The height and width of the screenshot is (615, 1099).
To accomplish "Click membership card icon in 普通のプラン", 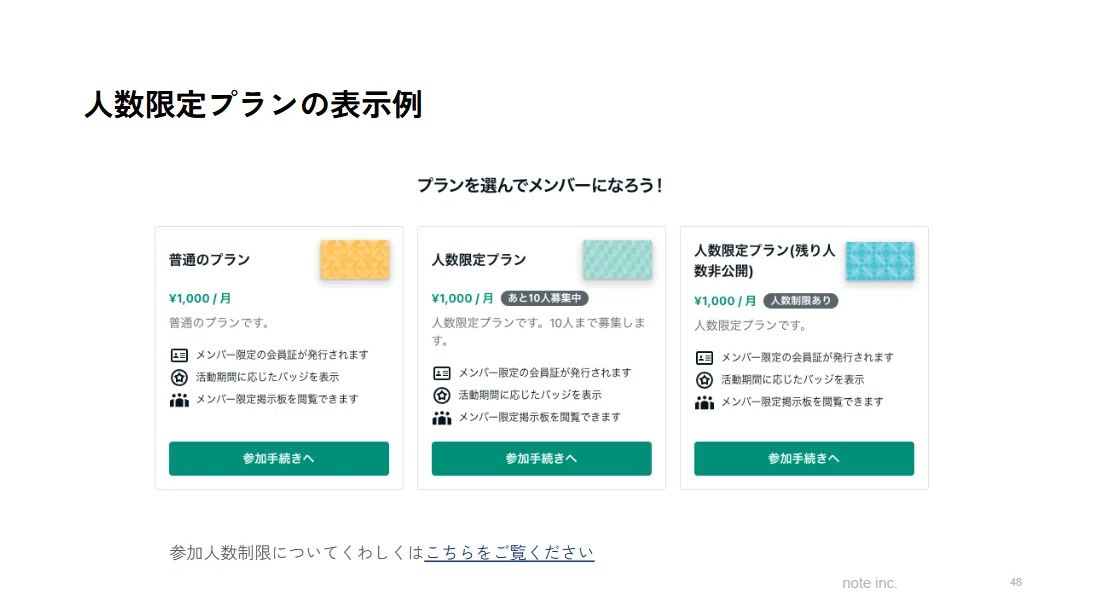I will (x=179, y=356).
